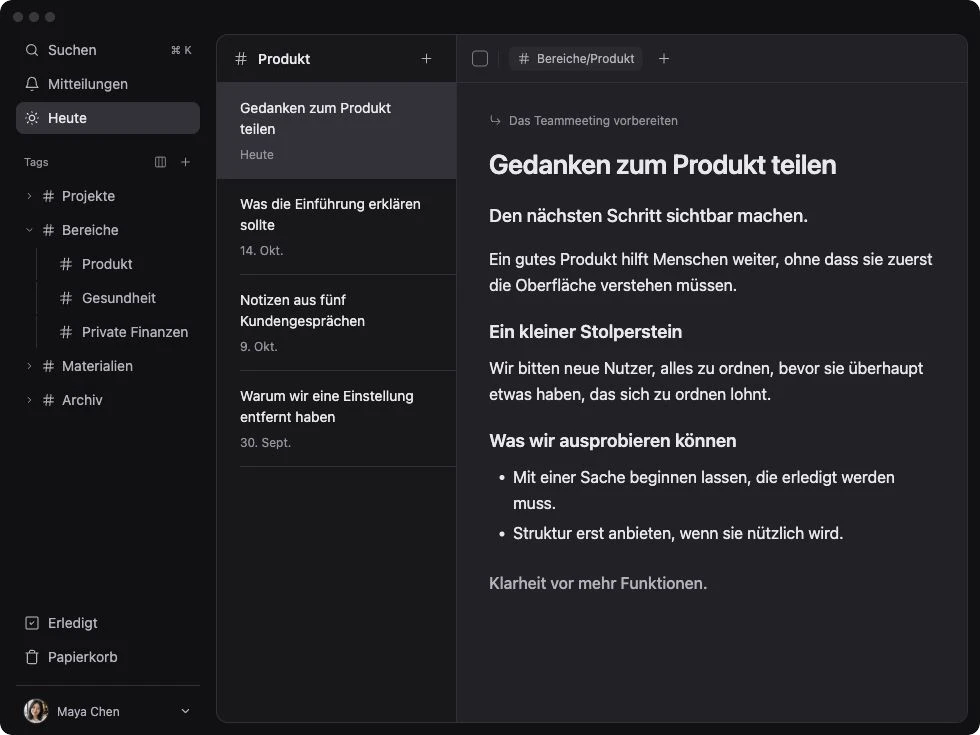Image resolution: width=980 pixels, height=735 pixels.
Task: Click the 14. Okt. date label
Action: pos(261,251)
